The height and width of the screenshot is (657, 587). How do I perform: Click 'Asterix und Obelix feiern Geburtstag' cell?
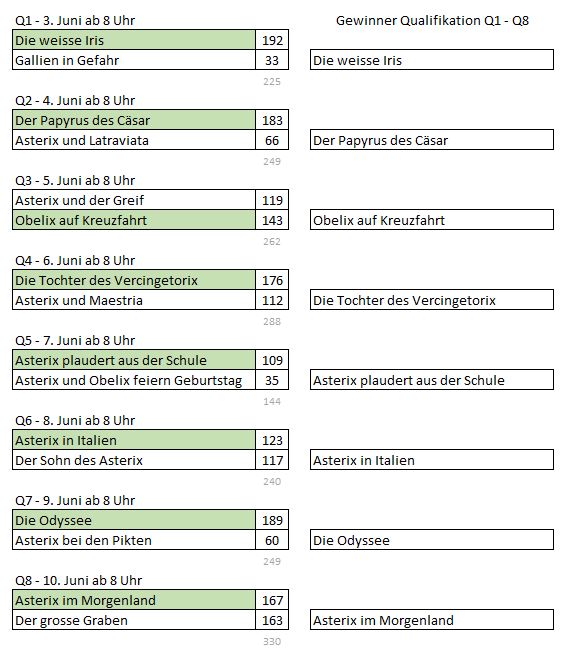pyautogui.click(x=134, y=380)
